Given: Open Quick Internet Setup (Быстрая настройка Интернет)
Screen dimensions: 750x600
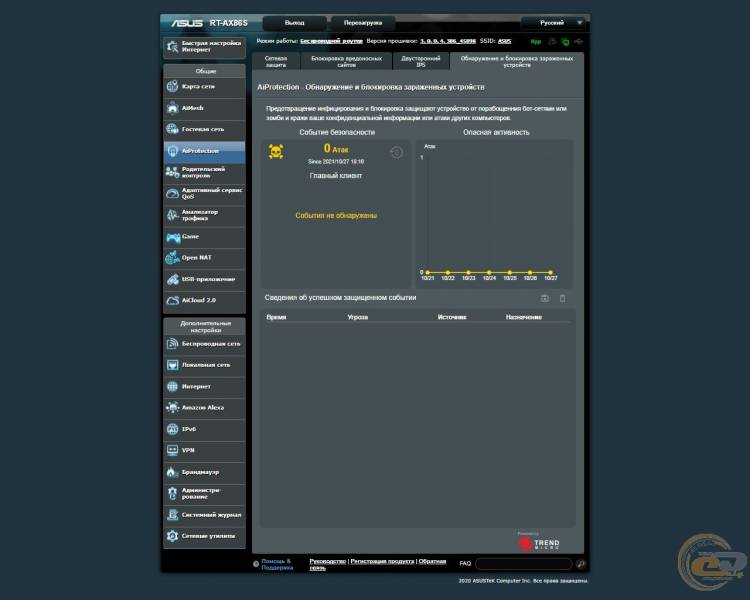Looking at the screenshot, I should 204,47.
